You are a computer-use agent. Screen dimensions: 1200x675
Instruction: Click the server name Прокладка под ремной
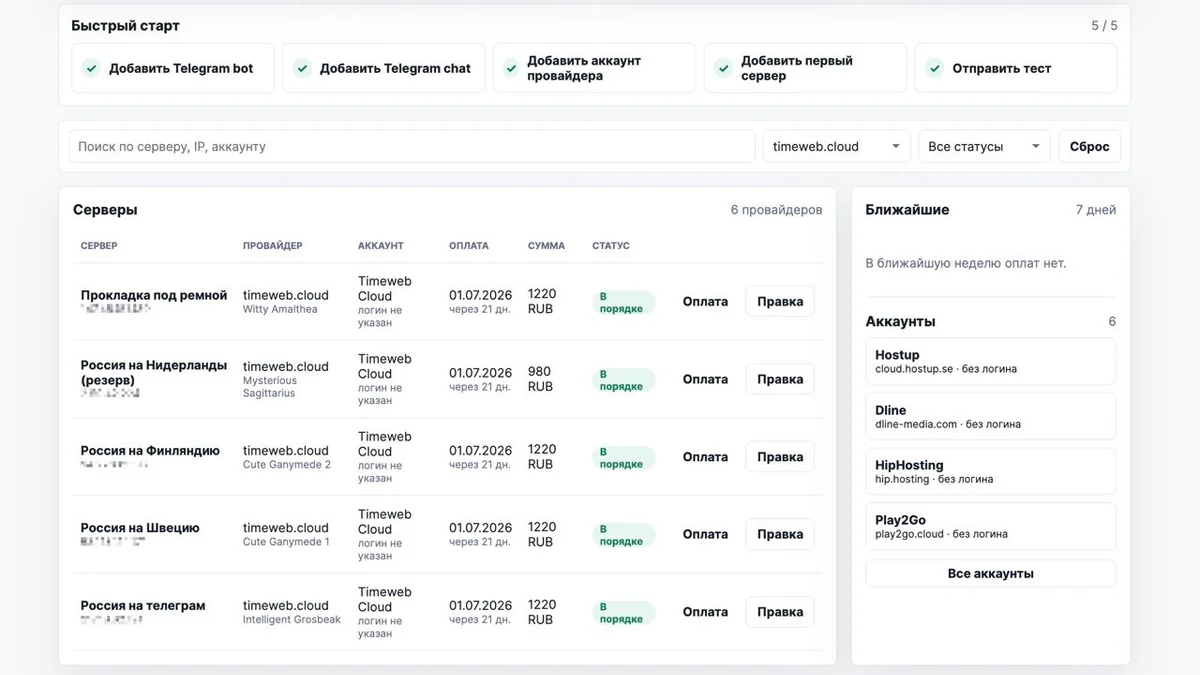(154, 295)
